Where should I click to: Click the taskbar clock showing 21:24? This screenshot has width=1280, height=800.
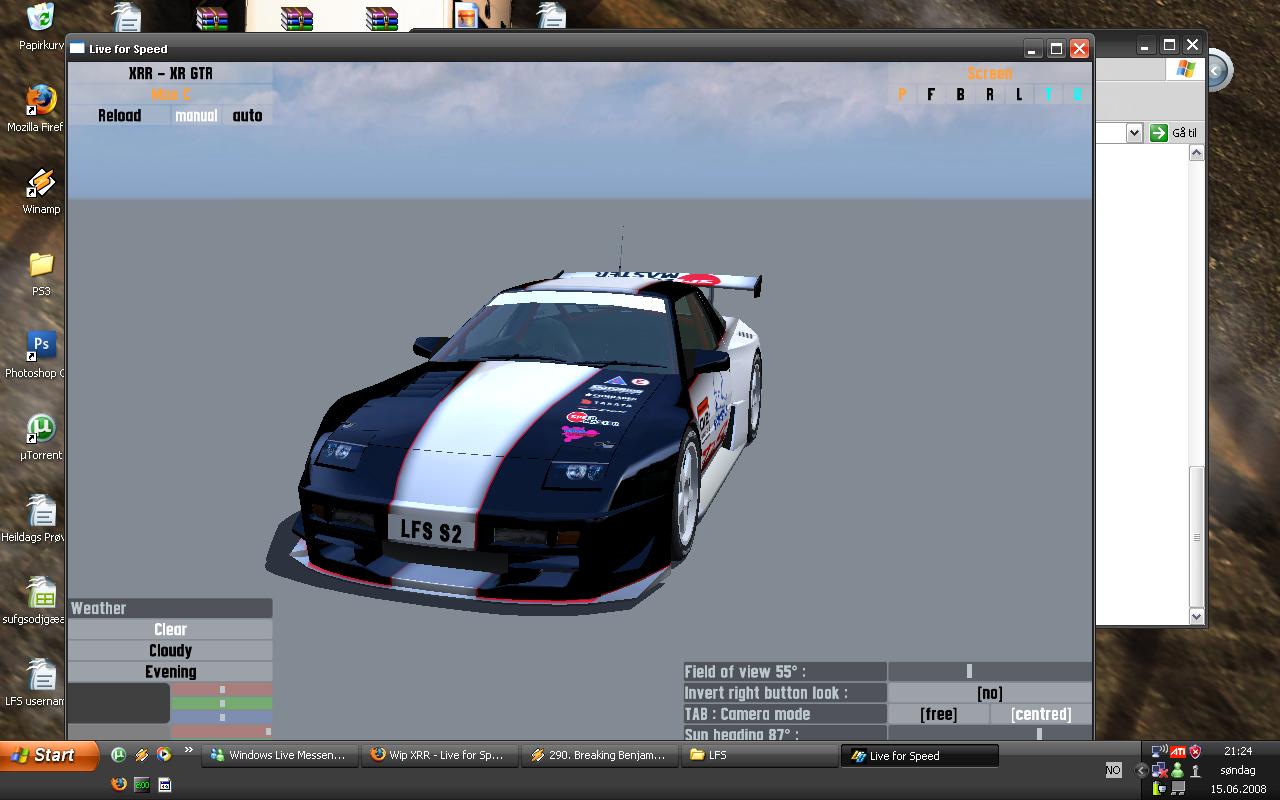[1238, 751]
